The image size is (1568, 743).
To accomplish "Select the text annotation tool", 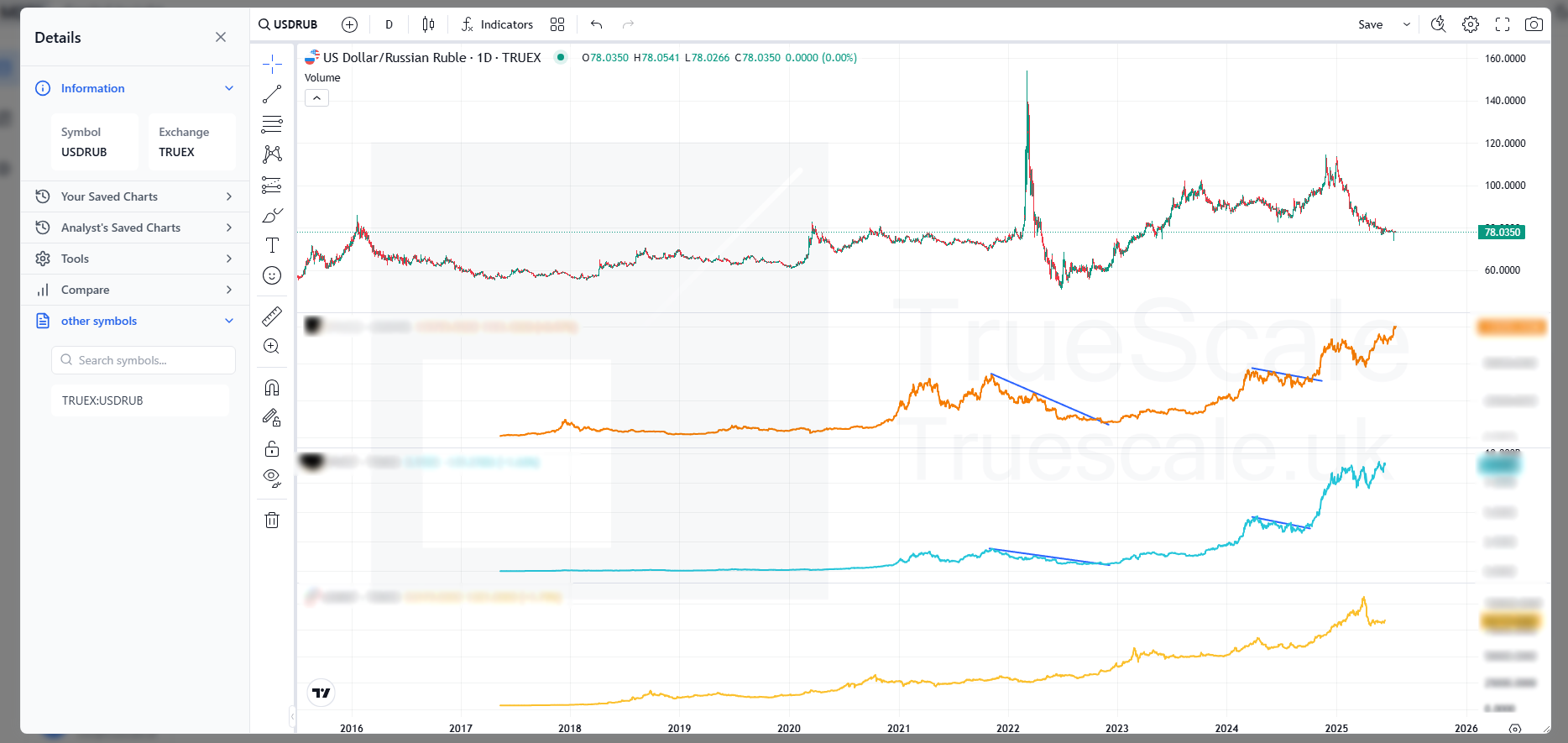I will pos(272,245).
